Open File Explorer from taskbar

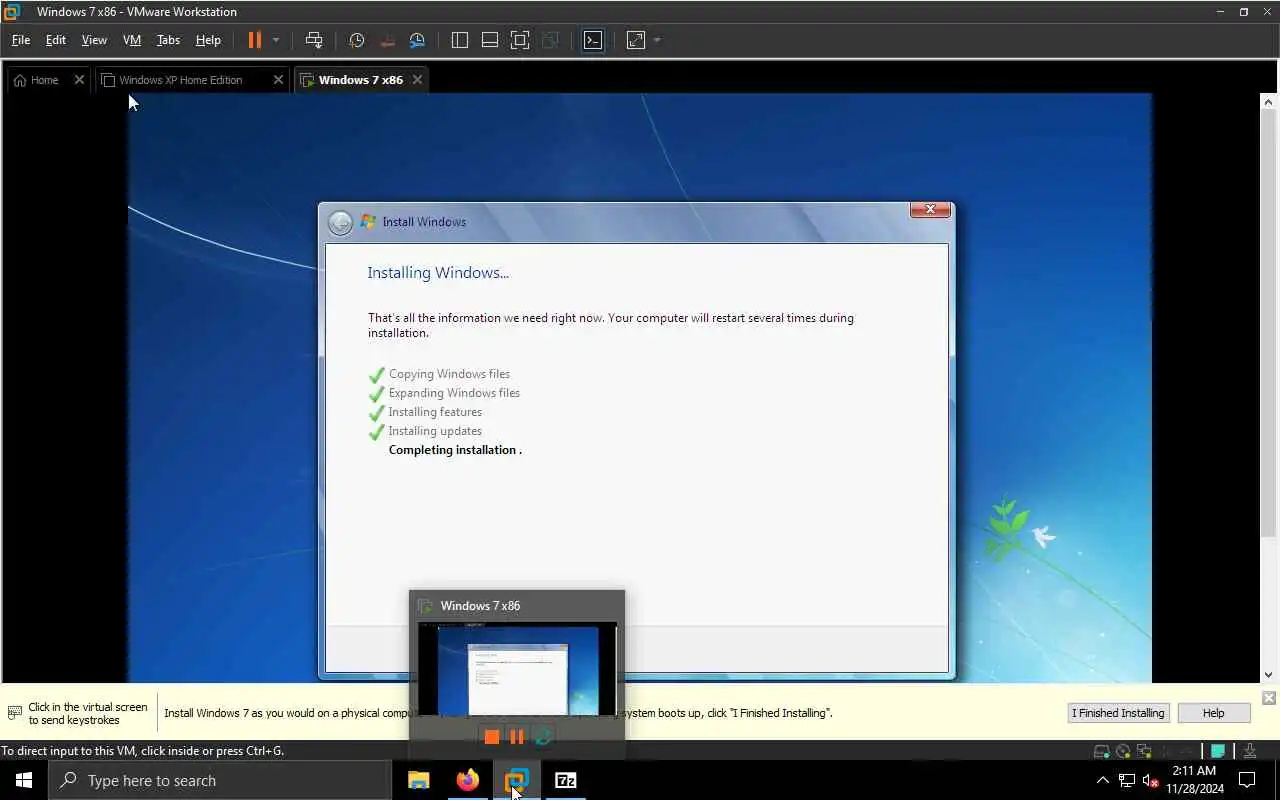tap(418, 780)
